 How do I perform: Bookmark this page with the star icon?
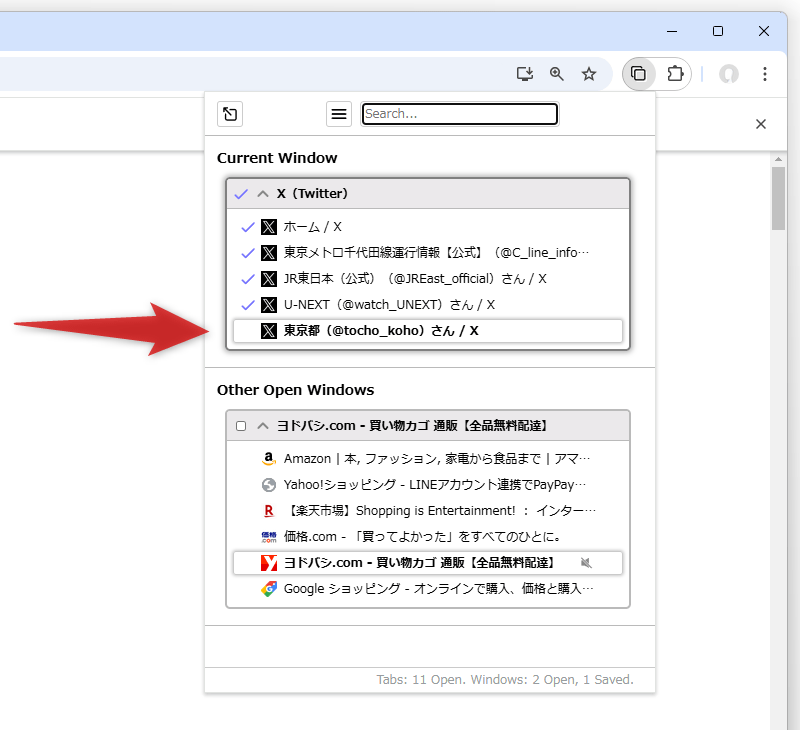[x=589, y=74]
